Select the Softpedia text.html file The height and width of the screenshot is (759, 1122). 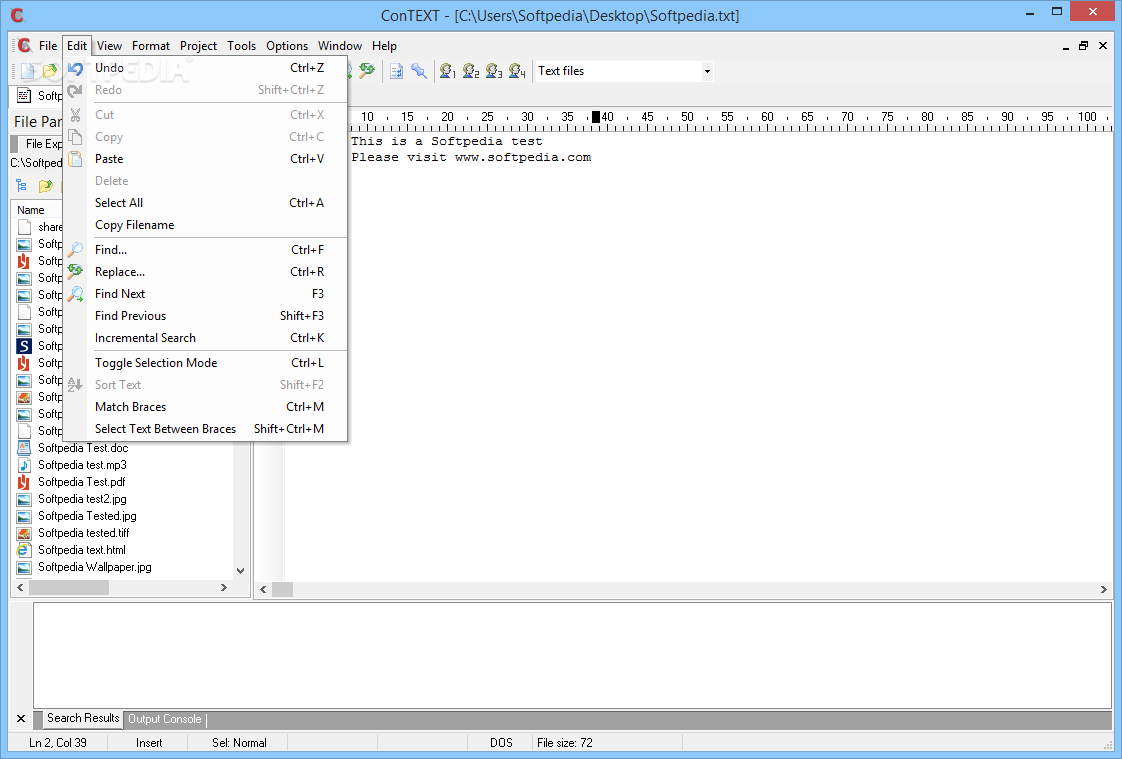click(82, 550)
